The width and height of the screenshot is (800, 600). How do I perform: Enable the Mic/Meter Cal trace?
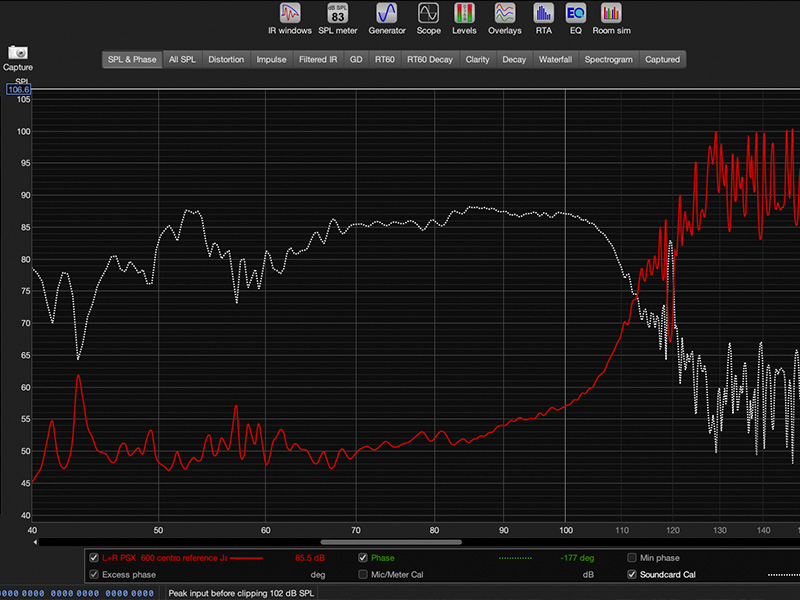click(363, 575)
